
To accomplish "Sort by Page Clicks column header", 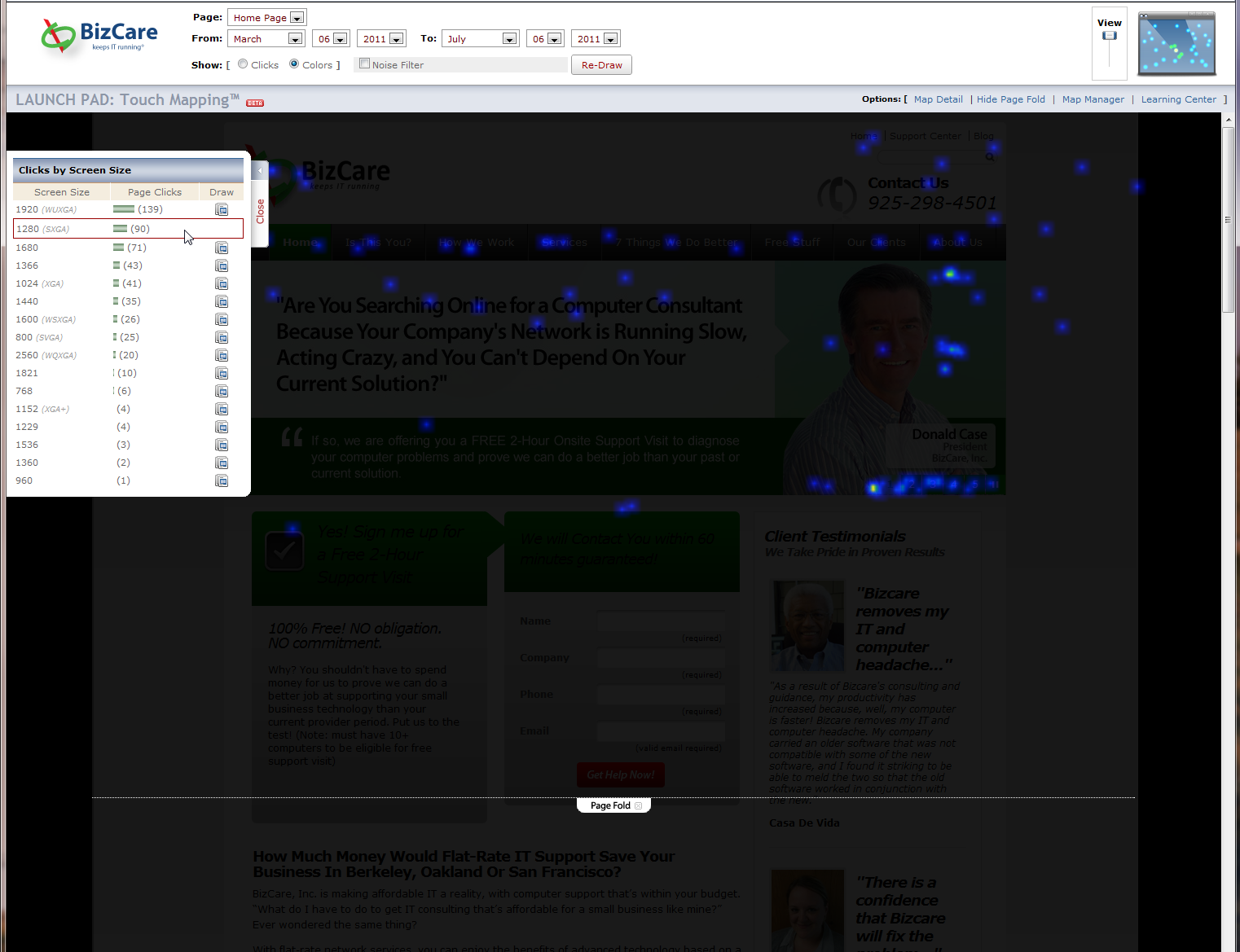I will click(x=155, y=192).
